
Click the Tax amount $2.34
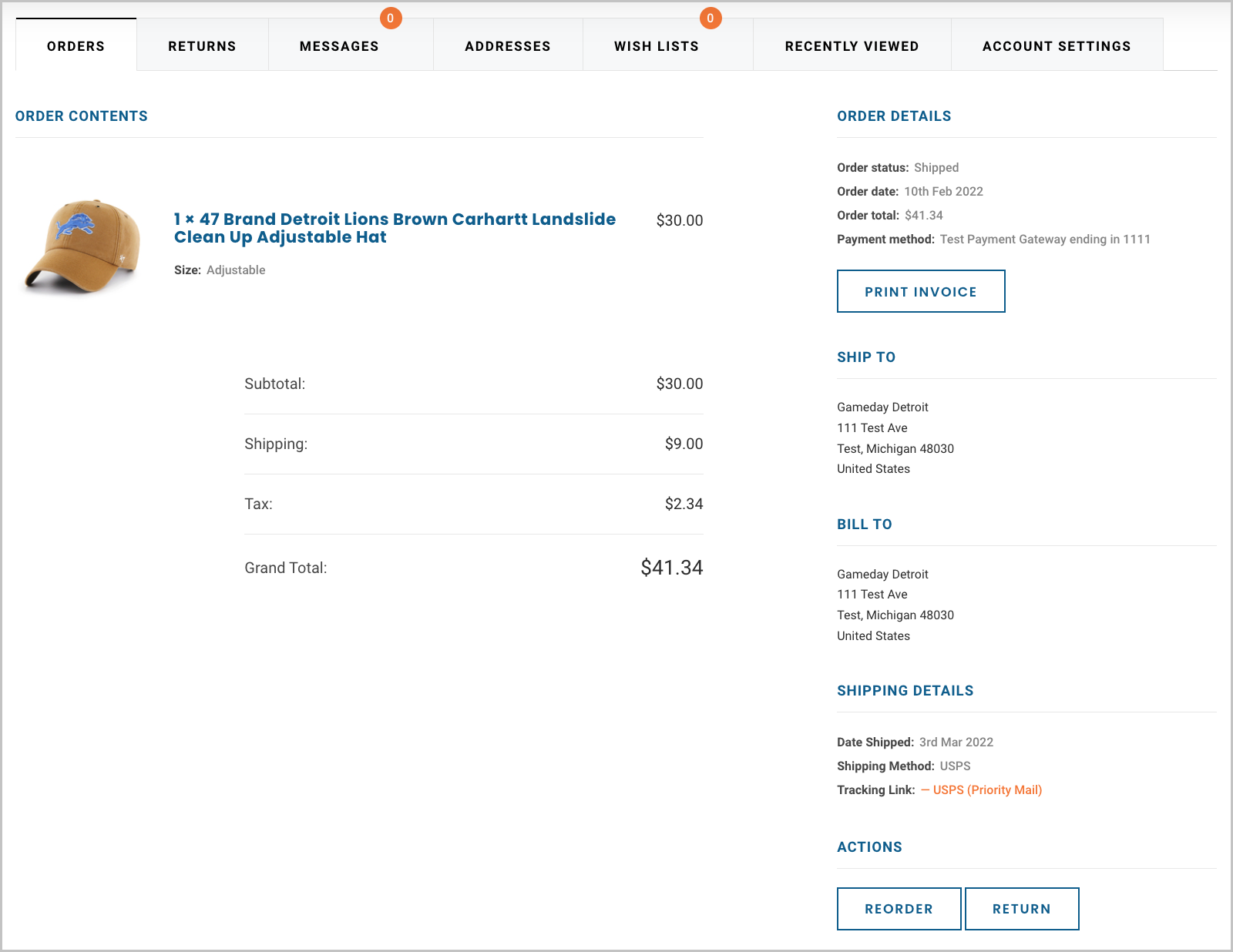684,504
